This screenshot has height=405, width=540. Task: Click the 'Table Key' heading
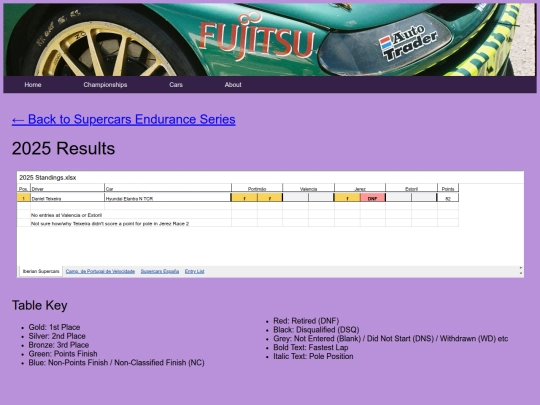40,305
